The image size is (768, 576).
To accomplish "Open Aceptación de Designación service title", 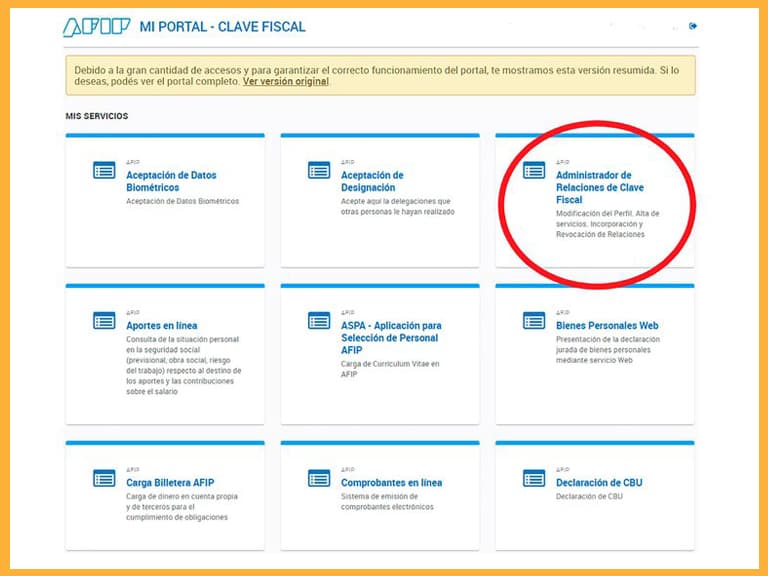I will pyautogui.click(x=372, y=181).
